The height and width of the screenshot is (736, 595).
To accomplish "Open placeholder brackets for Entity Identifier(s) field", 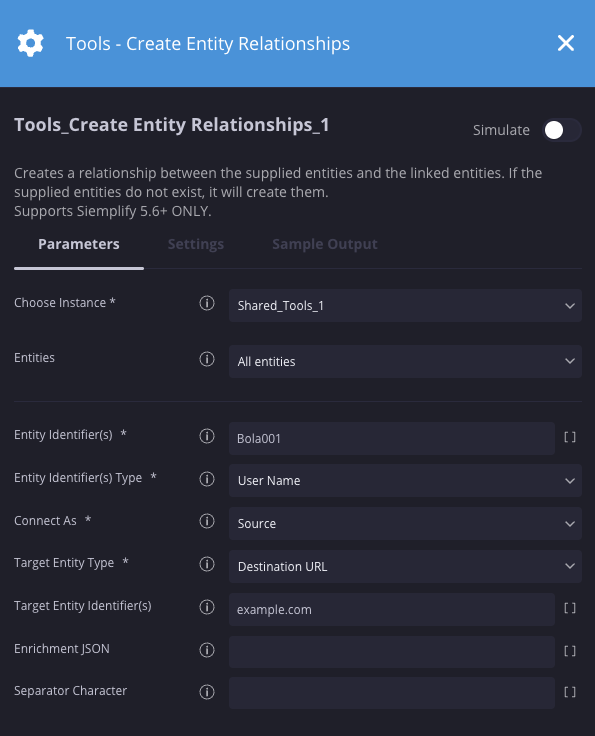I will coord(570,437).
